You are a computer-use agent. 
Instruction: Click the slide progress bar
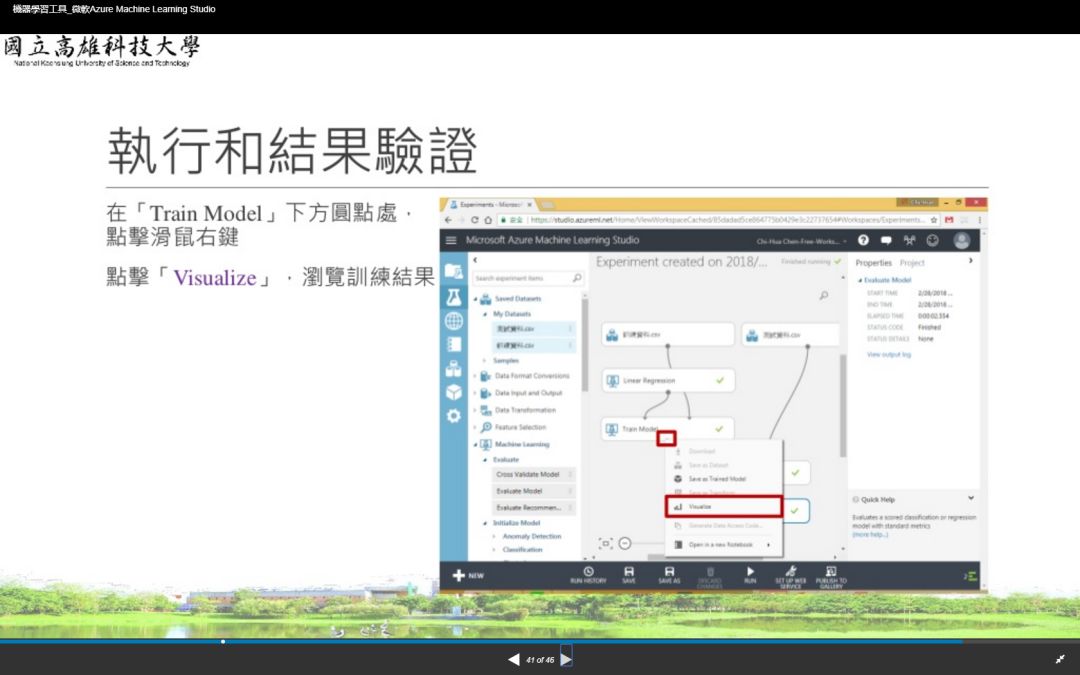(x=540, y=641)
